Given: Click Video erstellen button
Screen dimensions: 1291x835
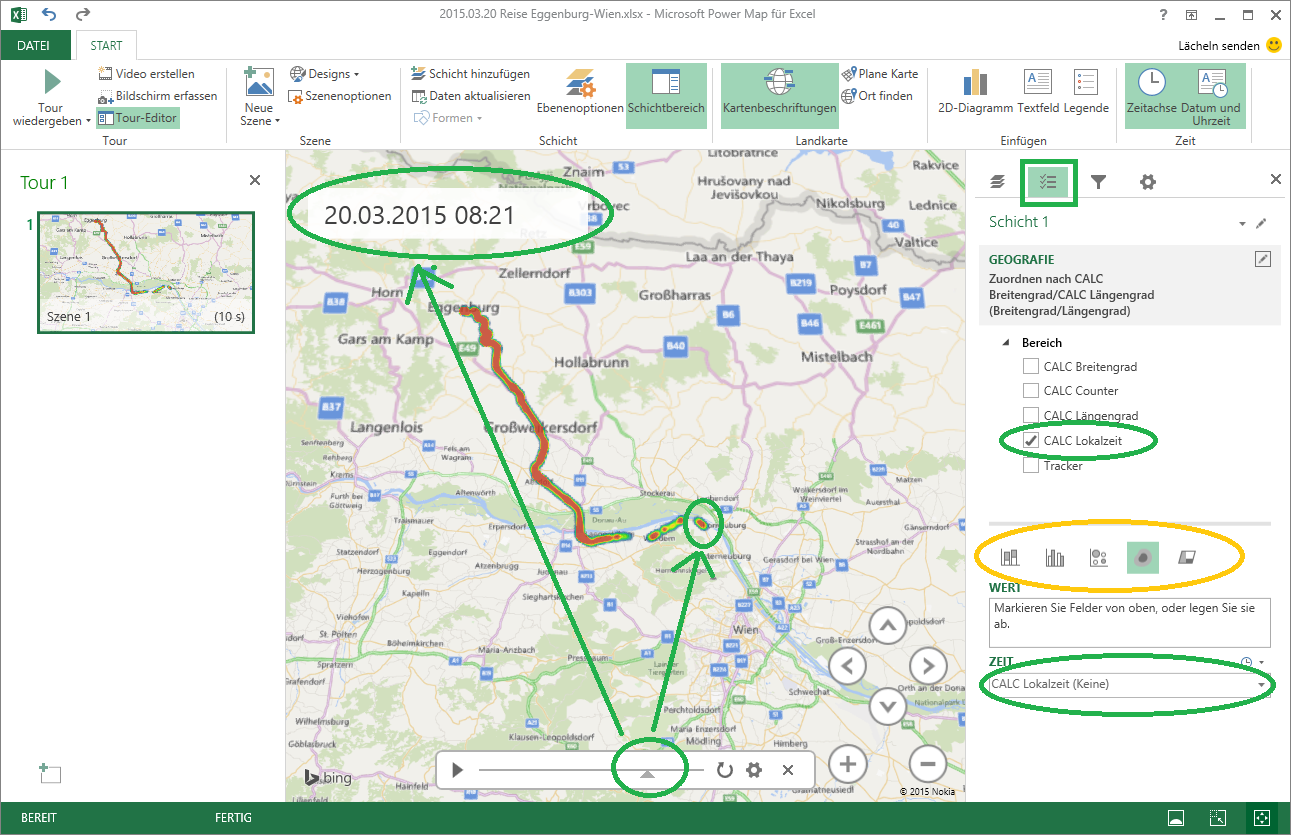Looking at the screenshot, I should [x=147, y=74].
